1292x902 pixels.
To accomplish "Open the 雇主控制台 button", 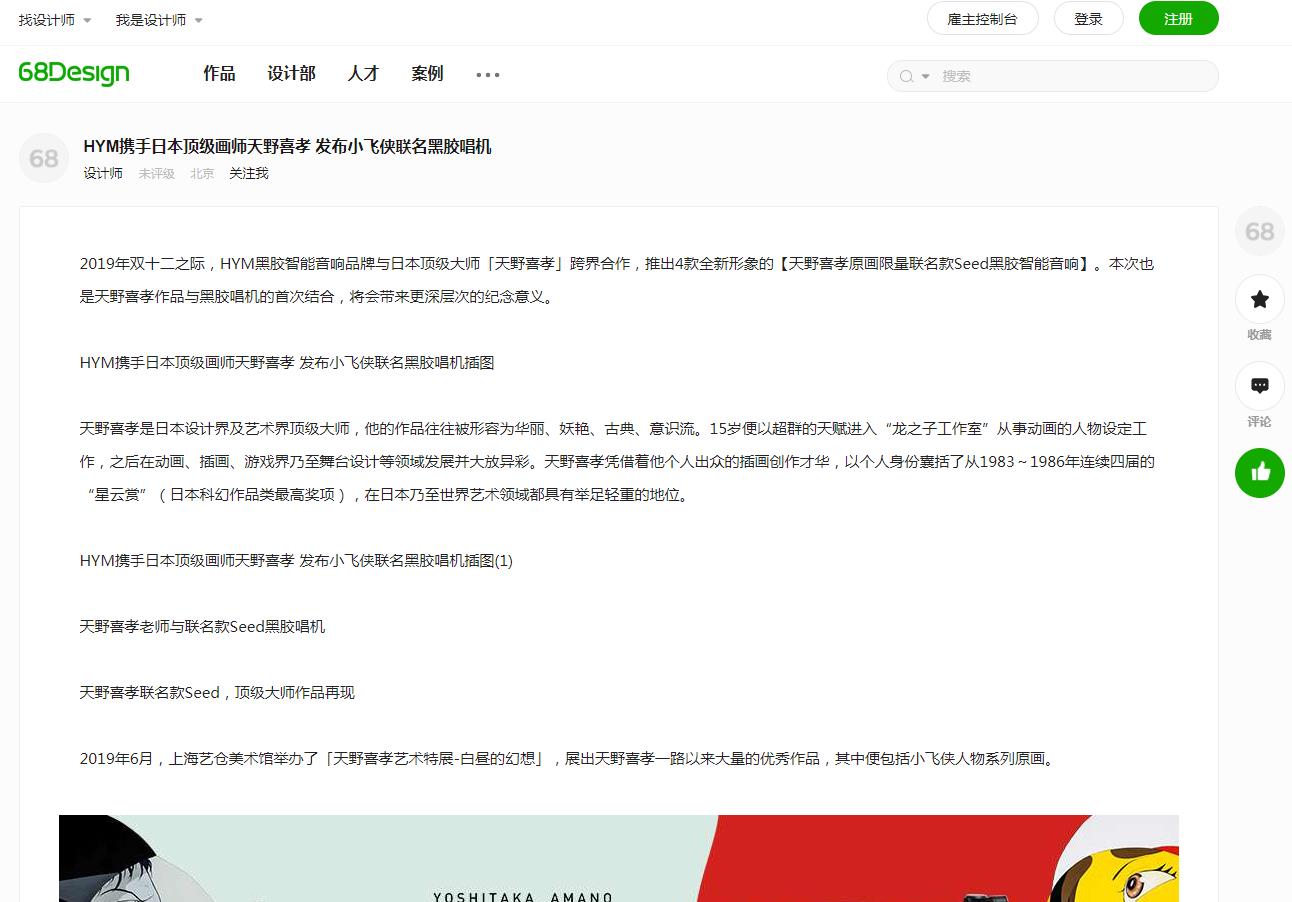I will click(x=982, y=19).
